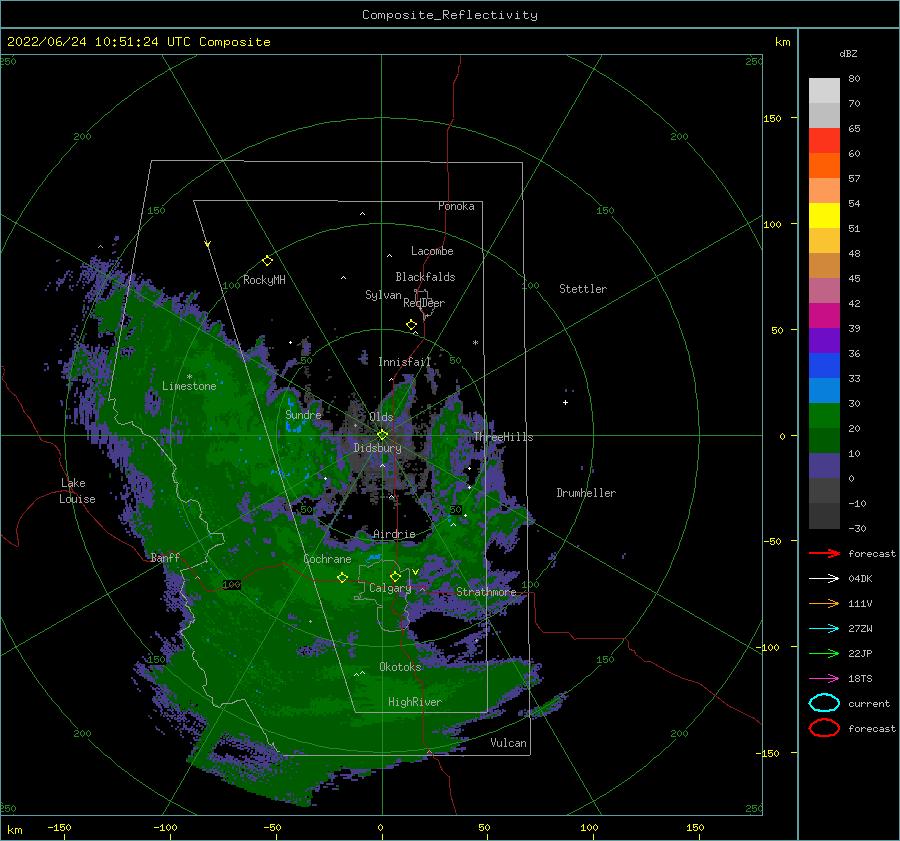Click the yellow diamond marker below Cochrane

(x=343, y=578)
